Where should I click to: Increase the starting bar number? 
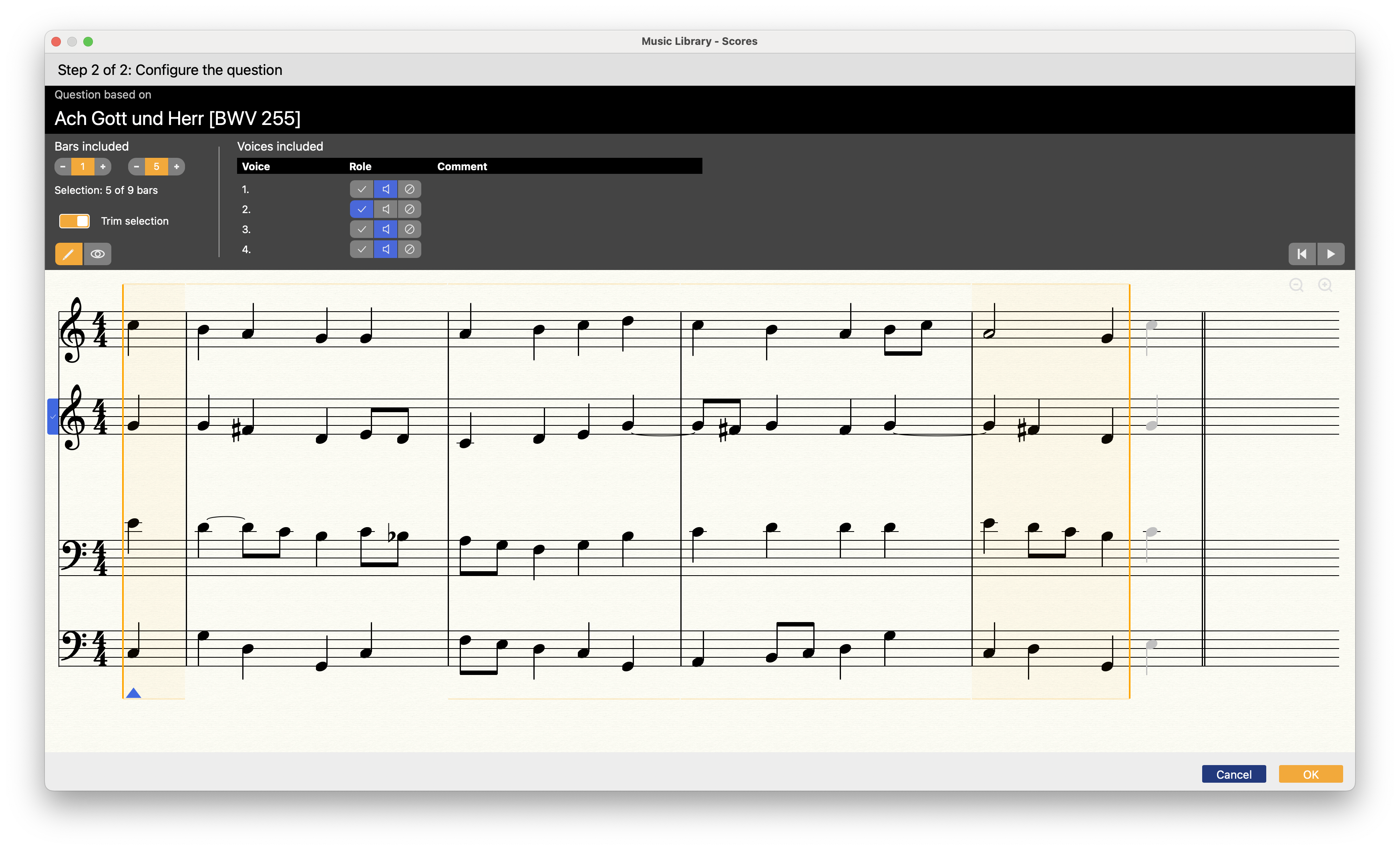[103, 167]
